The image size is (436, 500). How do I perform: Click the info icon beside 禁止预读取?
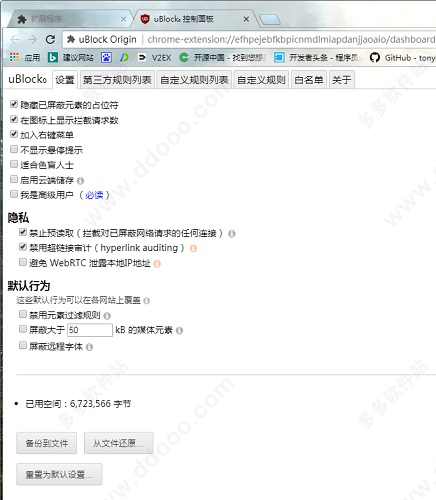point(232,234)
